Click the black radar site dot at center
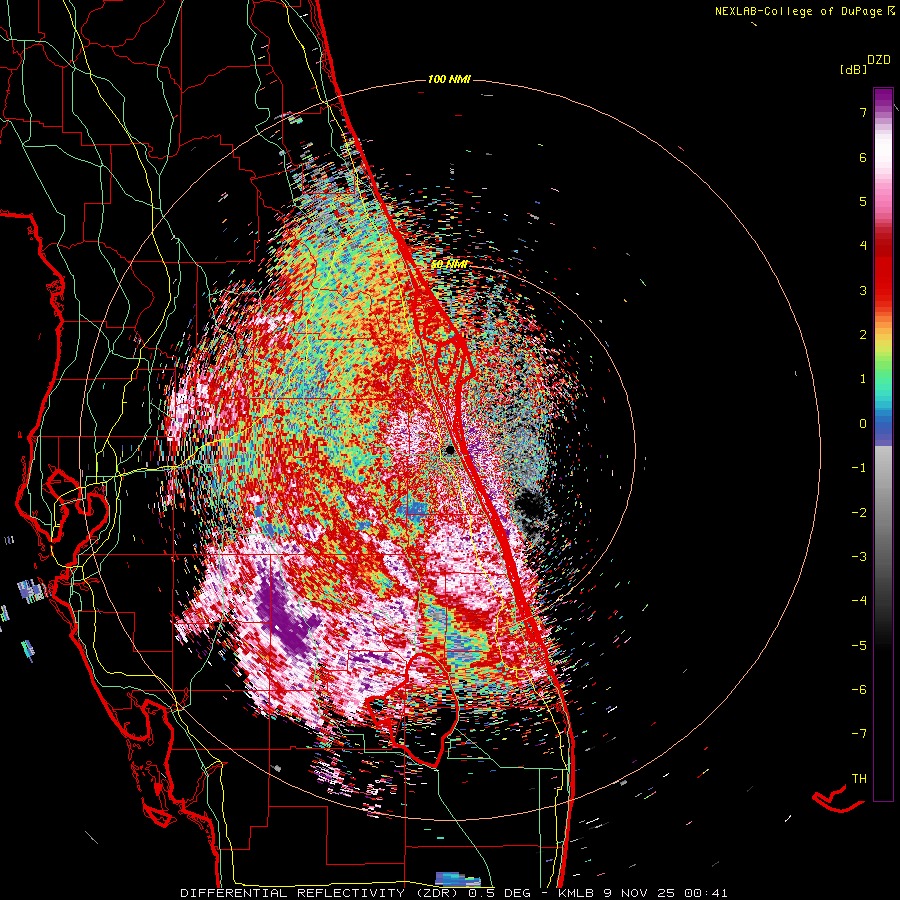The image size is (900, 900). tap(450, 449)
